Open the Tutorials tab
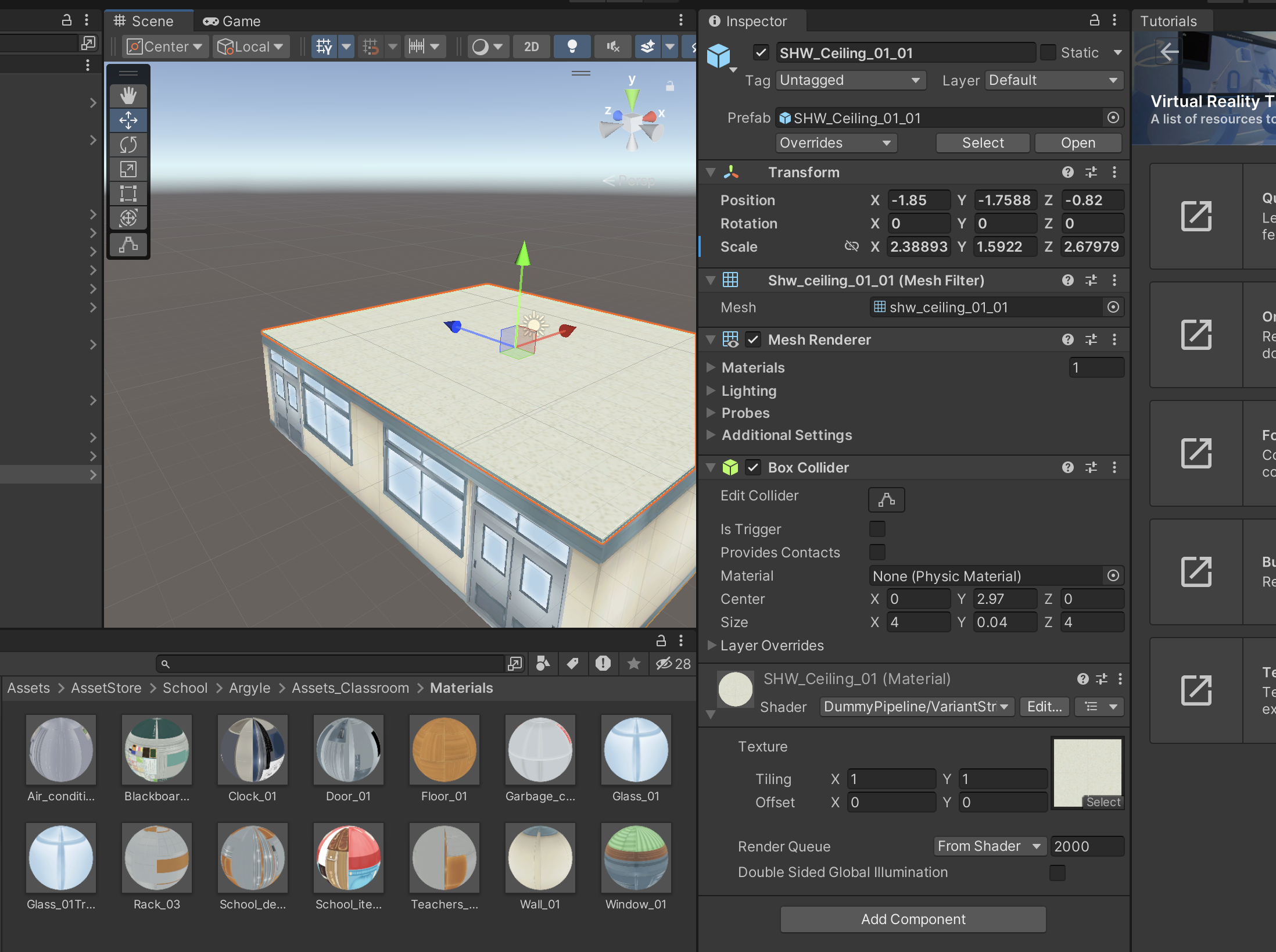Image resolution: width=1276 pixels, height=952 pixels. tap(1168, 22)
